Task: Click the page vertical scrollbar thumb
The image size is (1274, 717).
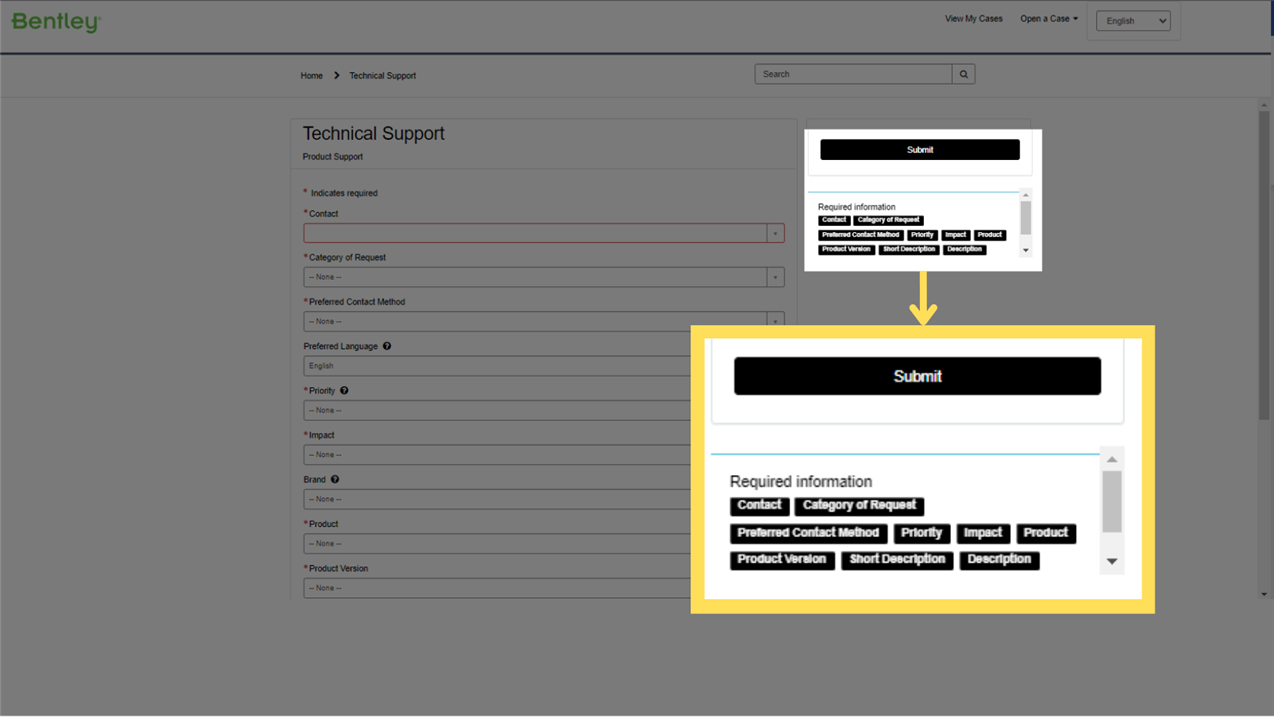Action: [1264, 265]
